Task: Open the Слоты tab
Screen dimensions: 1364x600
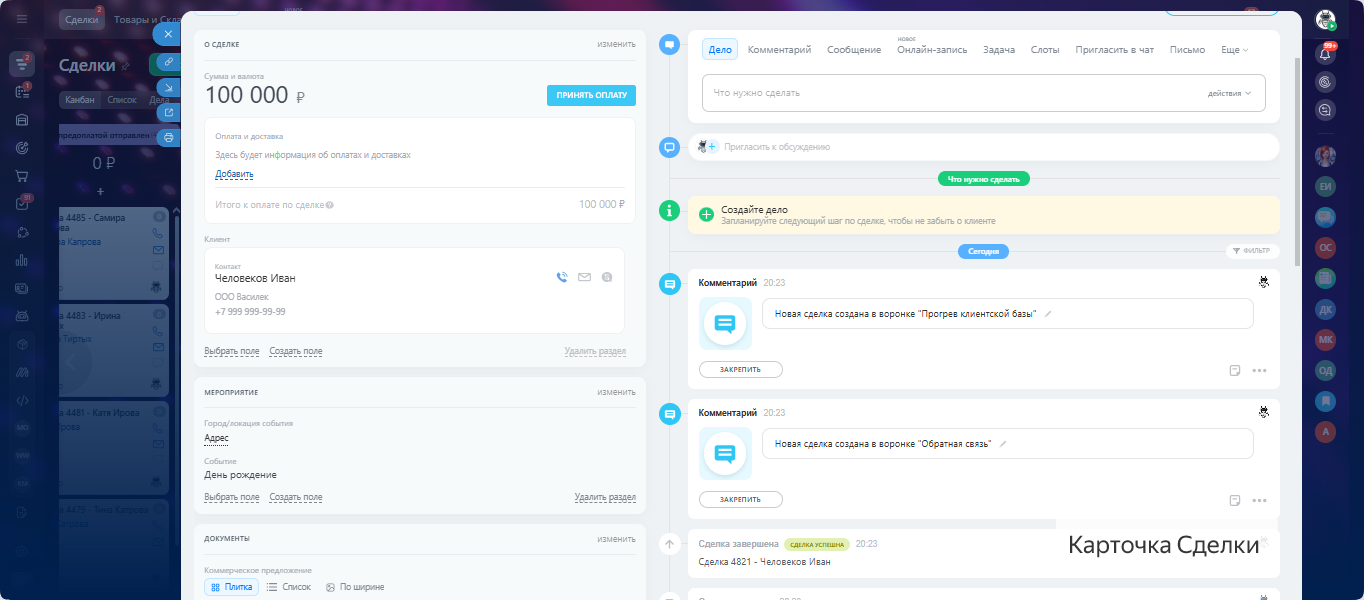Action: point(1045,49)
